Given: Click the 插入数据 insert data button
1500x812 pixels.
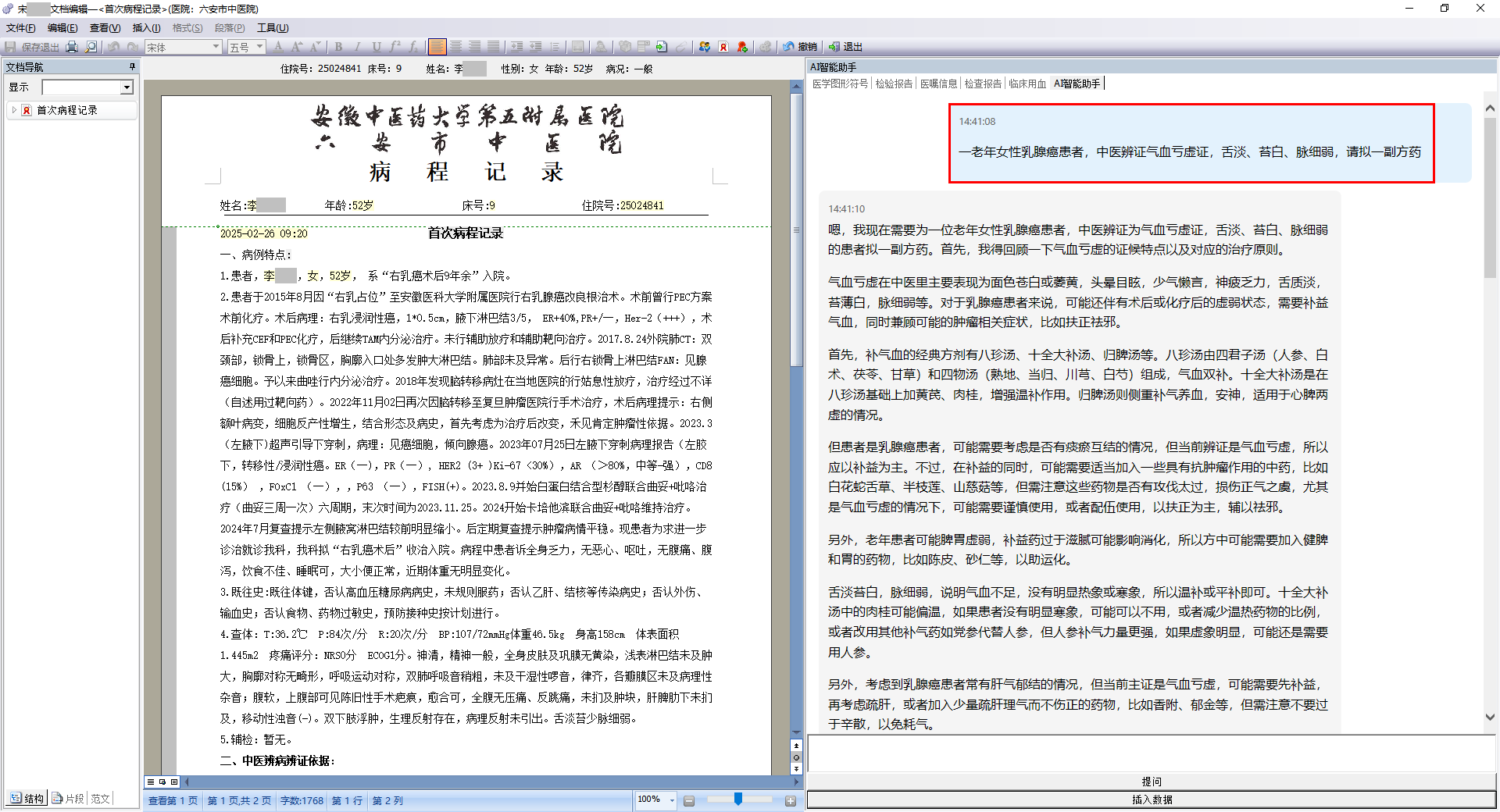Looking at the screenshot, I should click(1151, 800).
